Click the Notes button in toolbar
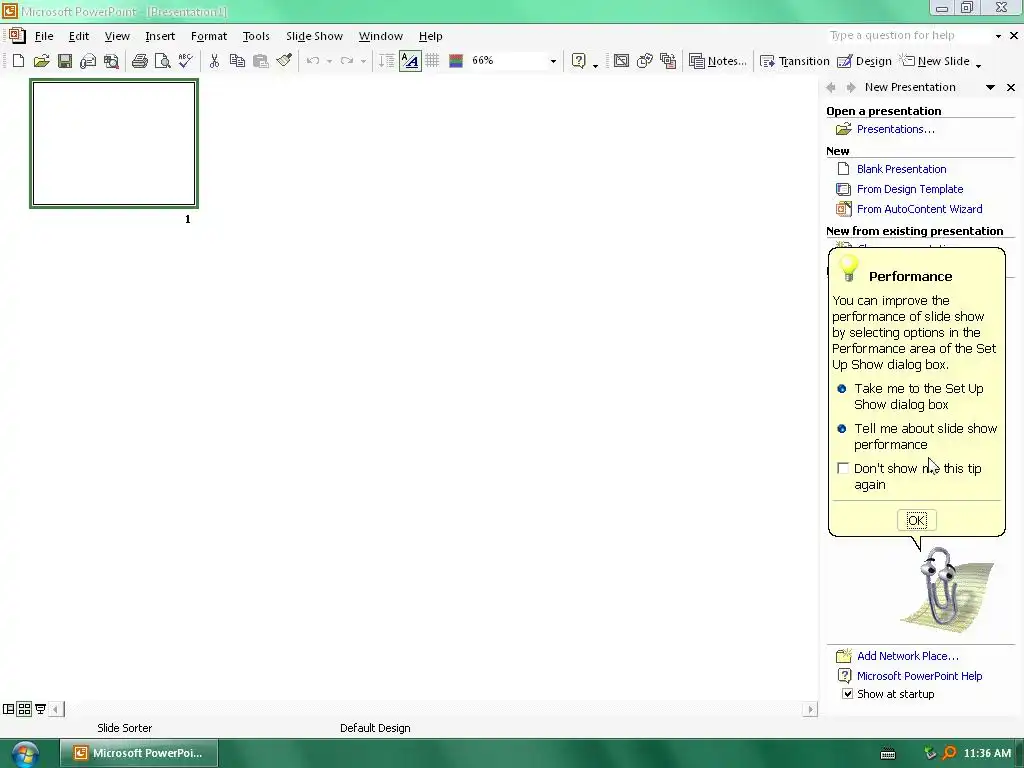1024x768 pixels. [x=718, y=61]
